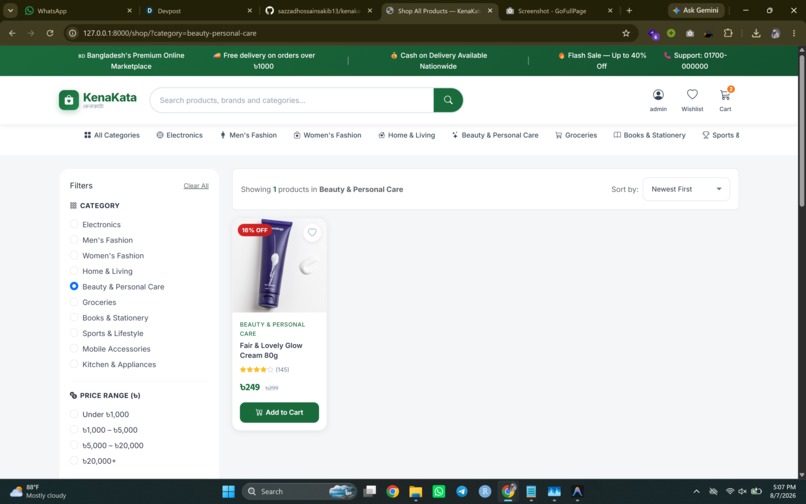Choose price range ৳1,000 – ৳5,000
Screen dimensions: 806x504
(74, 429)
